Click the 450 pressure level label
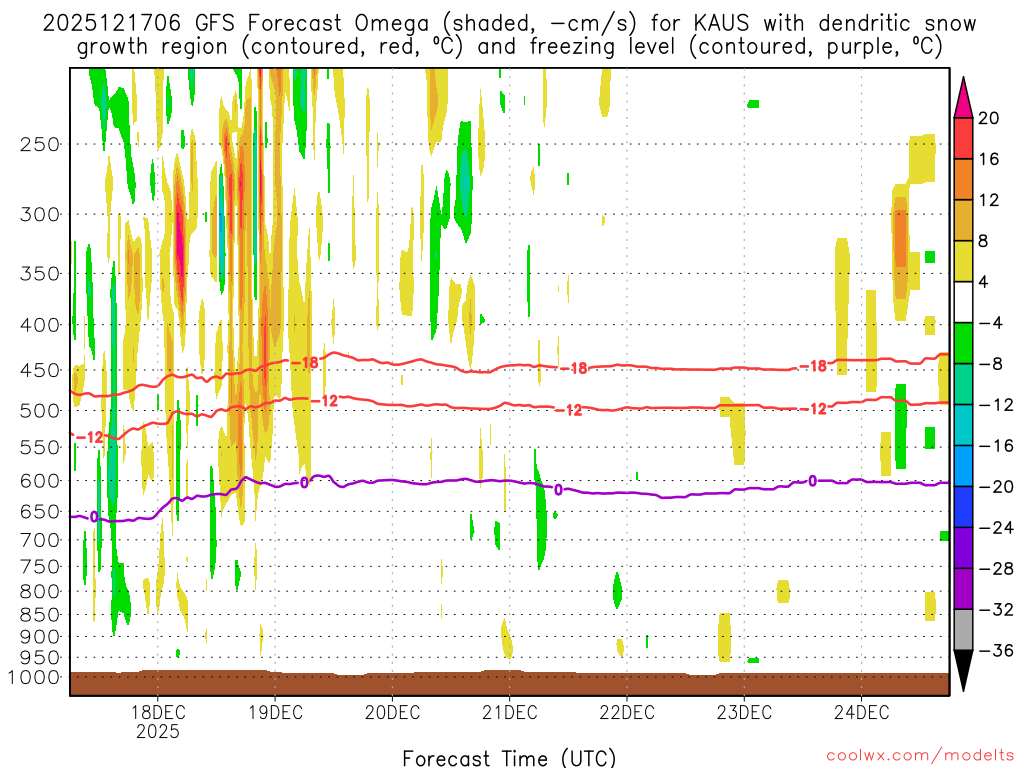Screen dimensions: 1024x768 coord(40,370)
